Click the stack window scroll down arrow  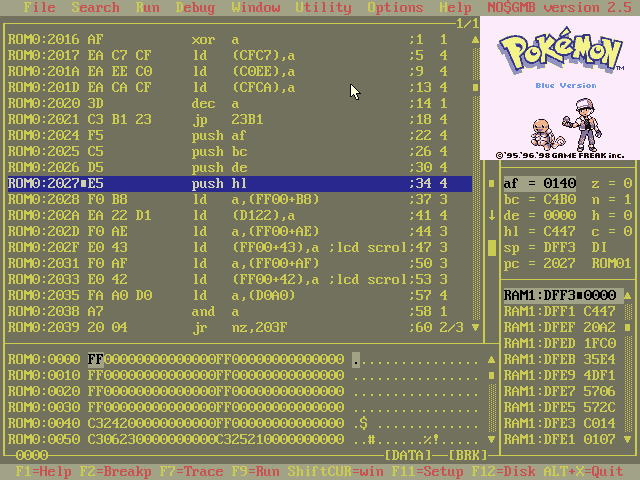coord(628,440)
